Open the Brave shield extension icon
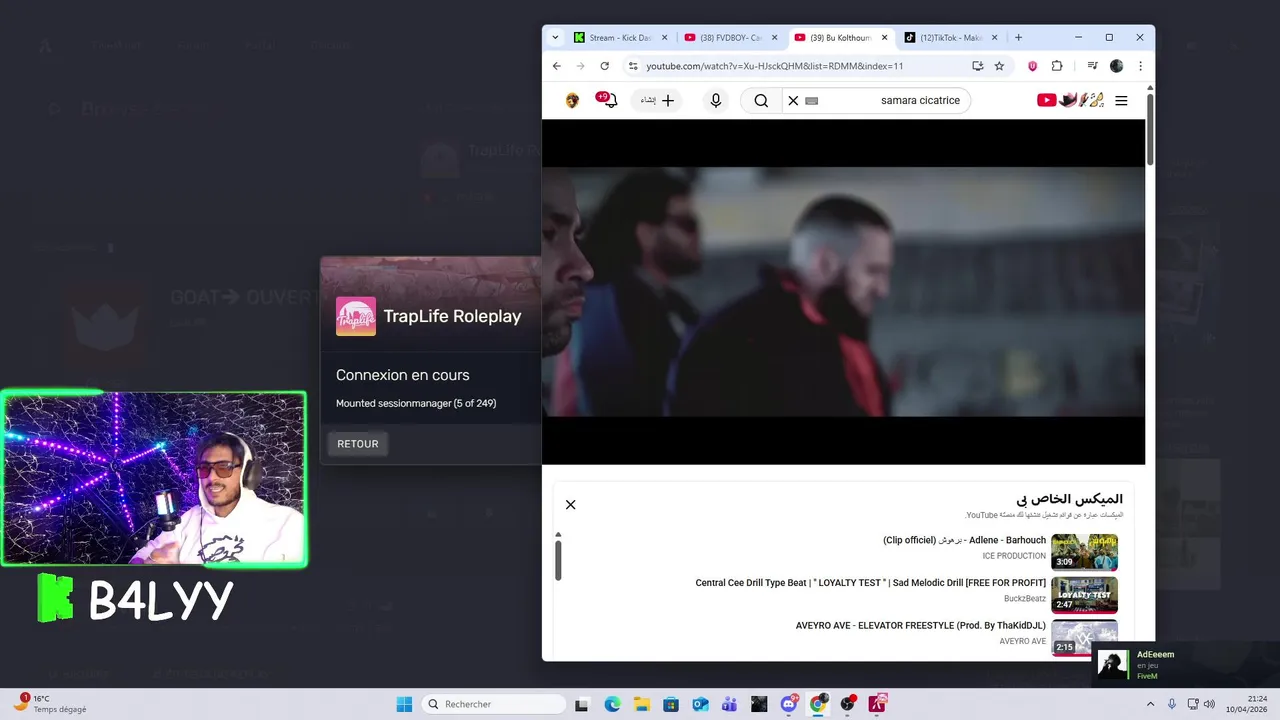 (x=1032, y=66)
